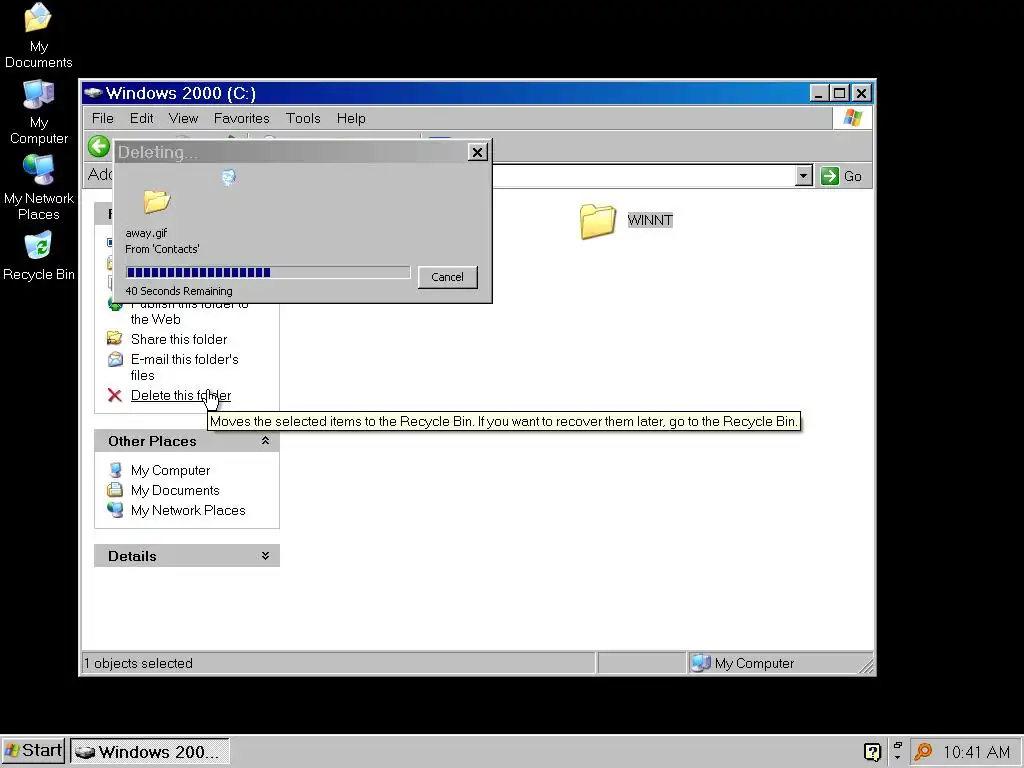Open the Favorites menu

242,118
